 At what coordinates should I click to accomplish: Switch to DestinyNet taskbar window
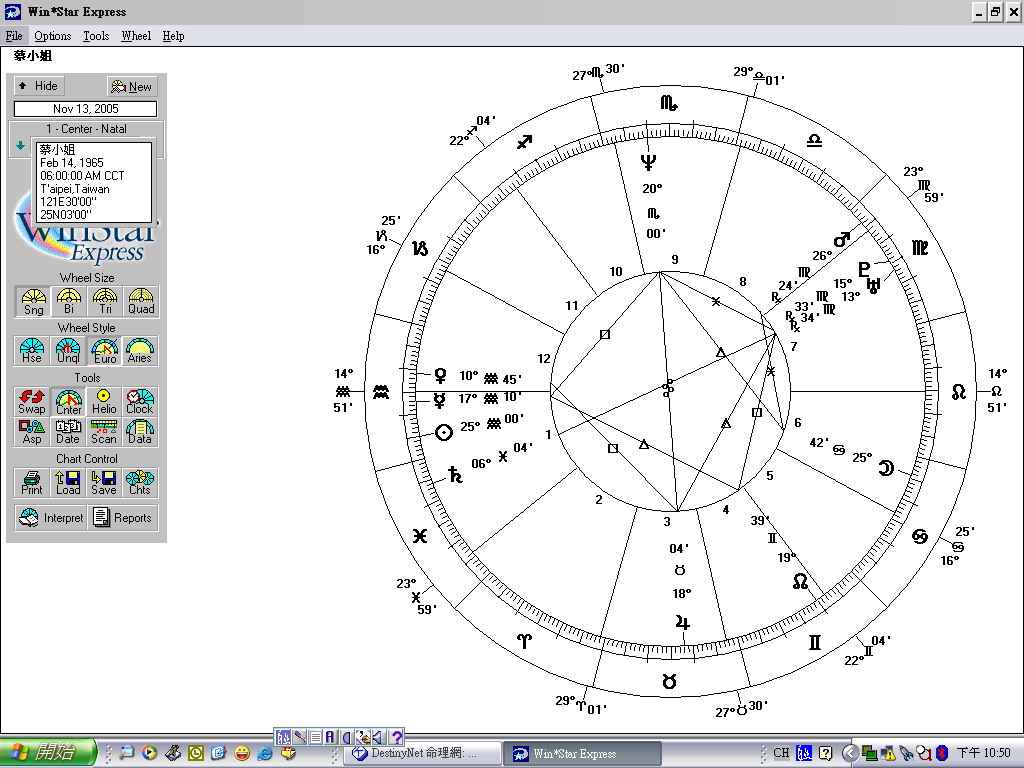pyautogui.click(x=420, y=753)
